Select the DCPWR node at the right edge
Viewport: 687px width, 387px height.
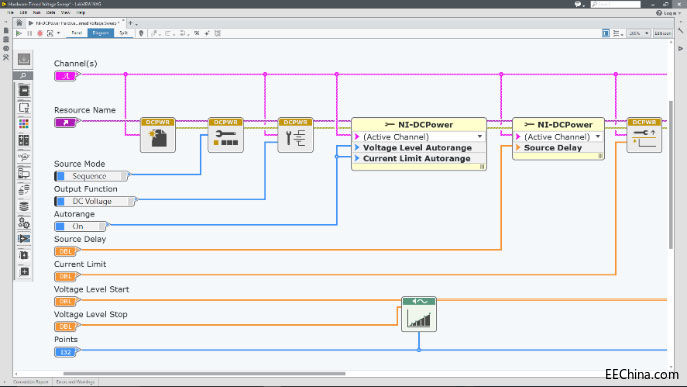pos(644,135)
